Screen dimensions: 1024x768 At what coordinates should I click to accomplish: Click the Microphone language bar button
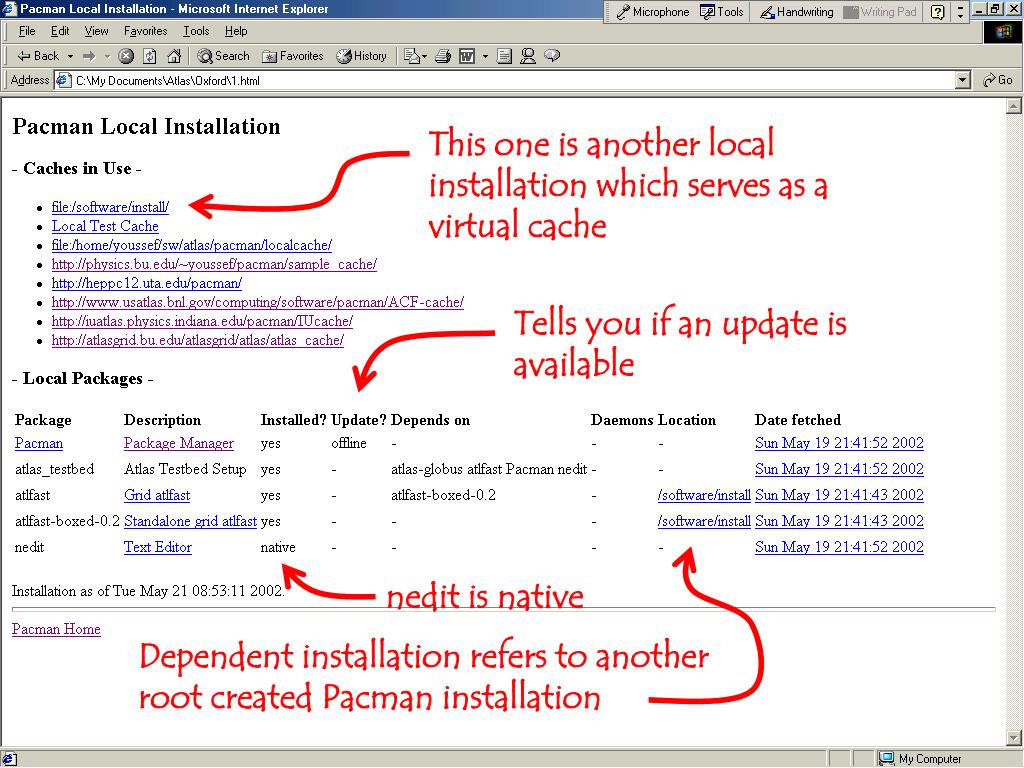[x=652, y=12]
